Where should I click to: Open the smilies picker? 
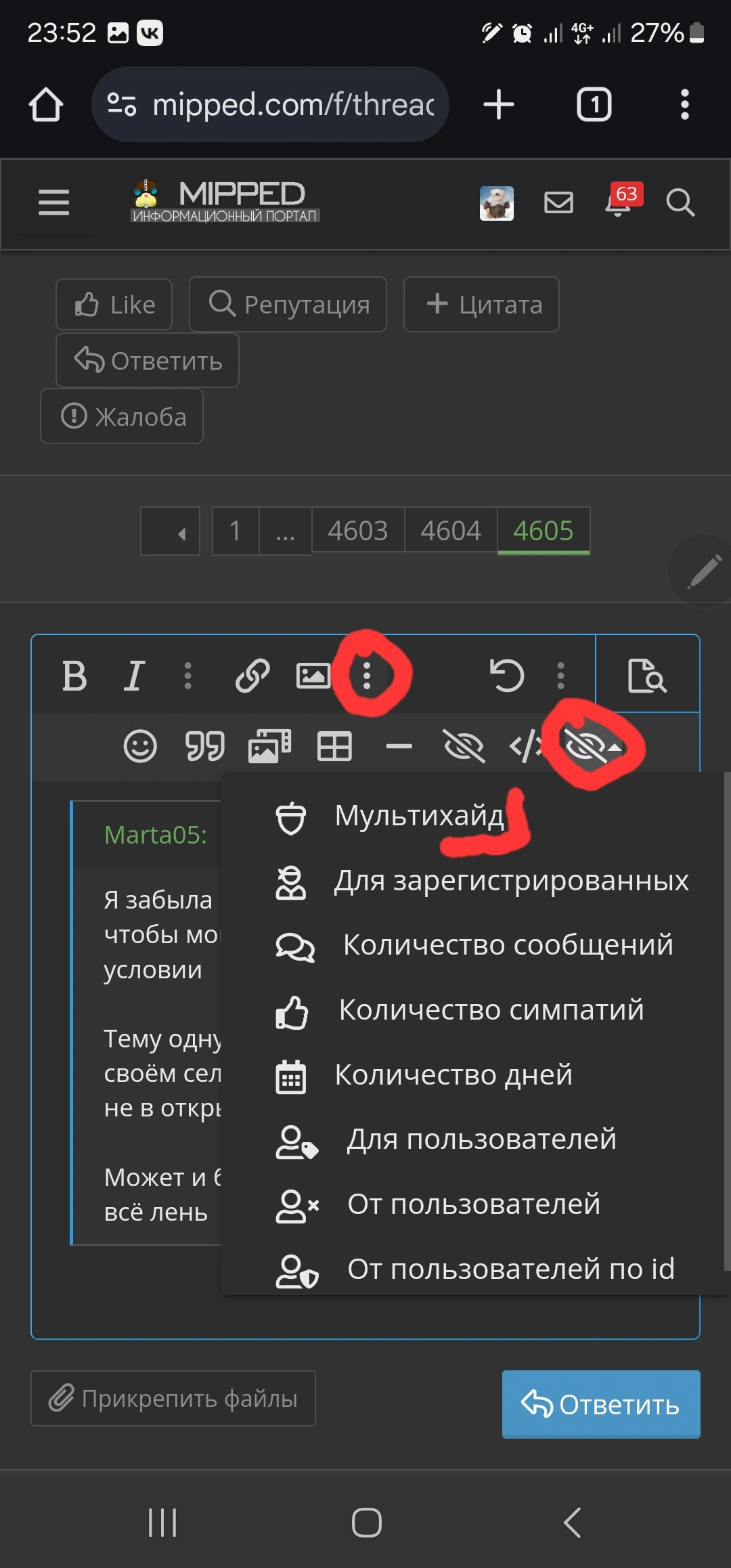[x=140, y=747]
